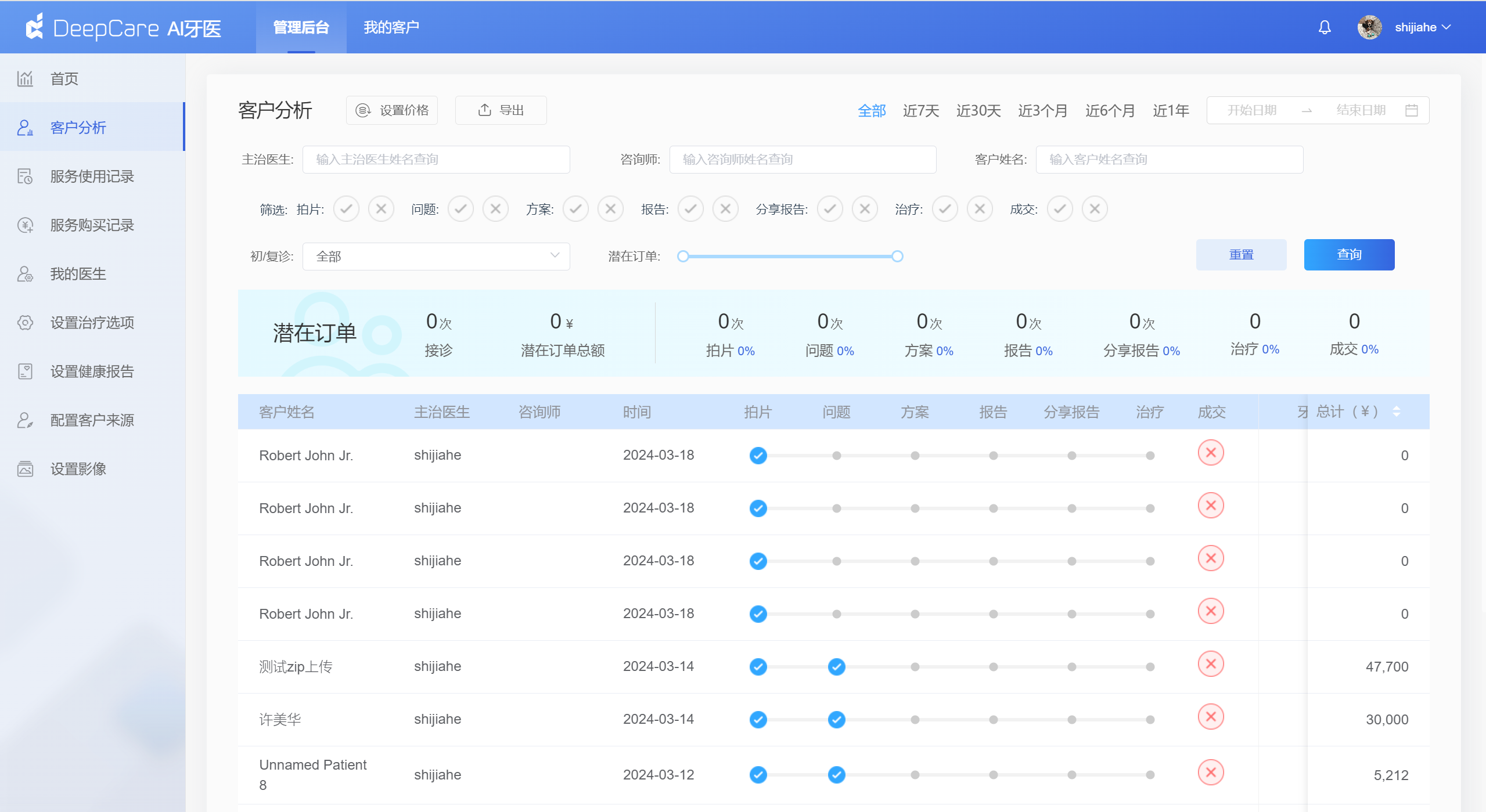The height and width of the screenshot is (812, 1486).
Task: Toggle 拍片 filter check mark
Action: point(346,209)
